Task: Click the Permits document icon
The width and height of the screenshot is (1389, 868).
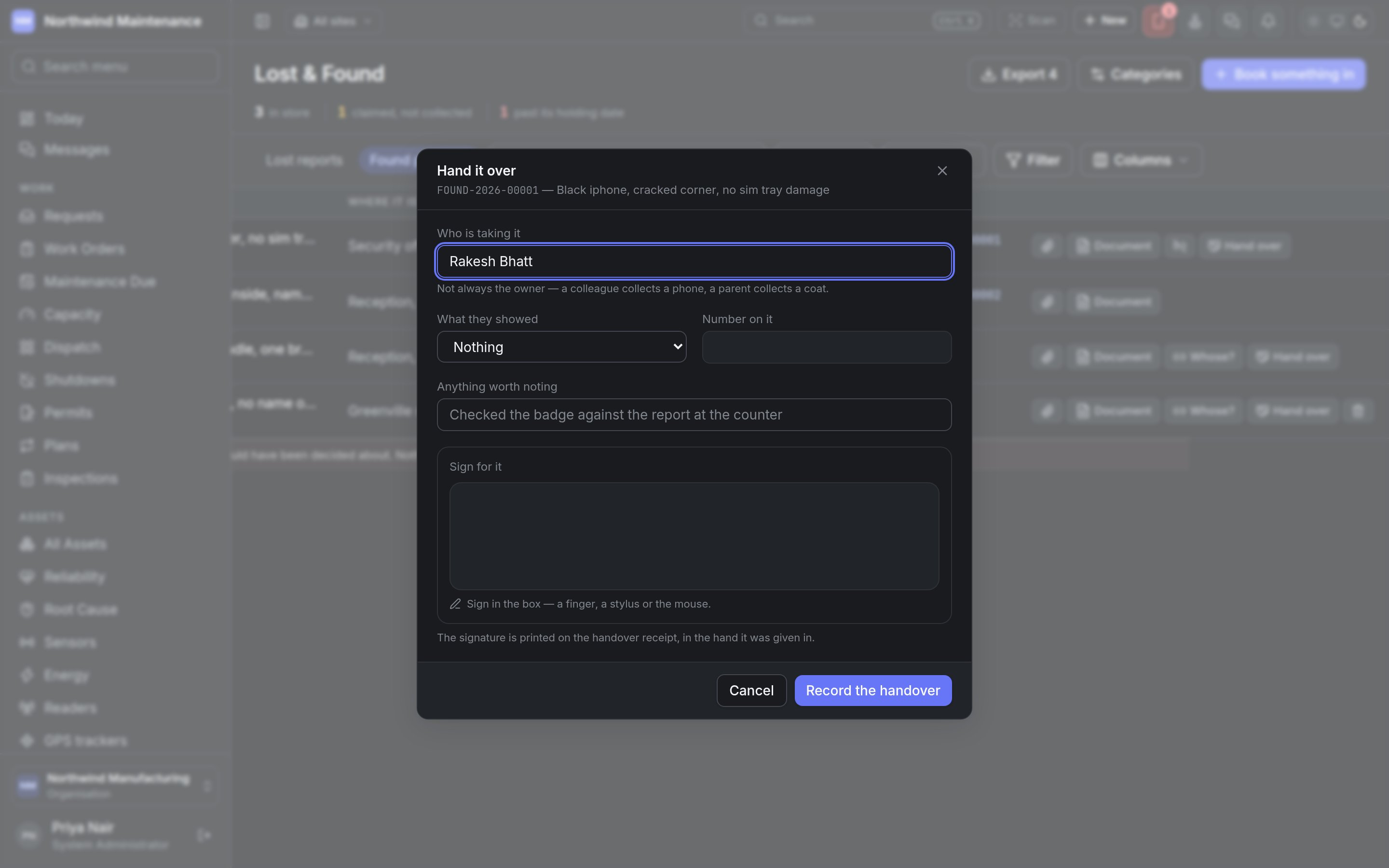Action: tap(27, 413)
